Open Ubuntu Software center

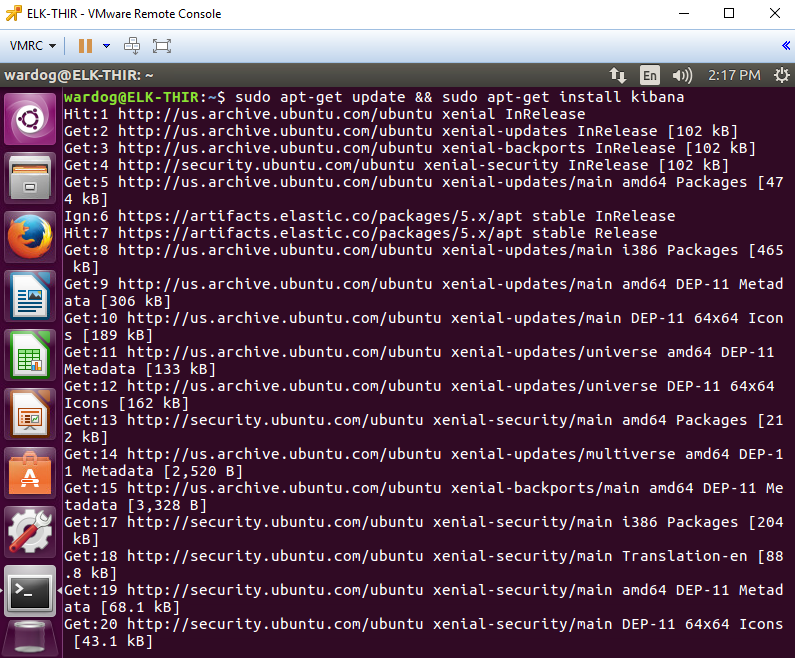pyautogui.click(x=30, y=473)
